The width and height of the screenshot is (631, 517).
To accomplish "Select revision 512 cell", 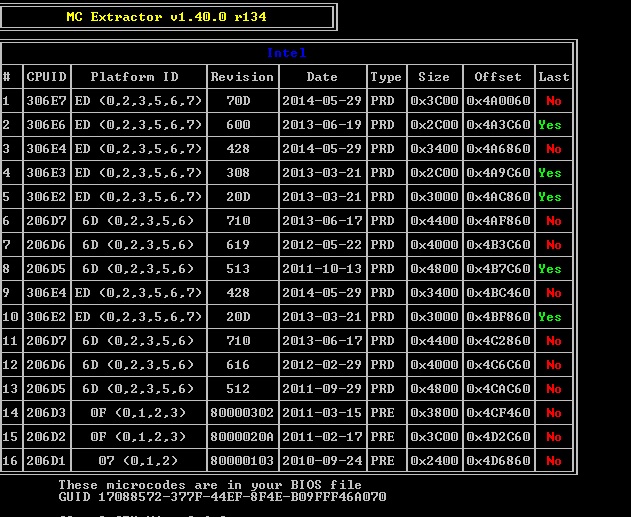I will point(238,389).
